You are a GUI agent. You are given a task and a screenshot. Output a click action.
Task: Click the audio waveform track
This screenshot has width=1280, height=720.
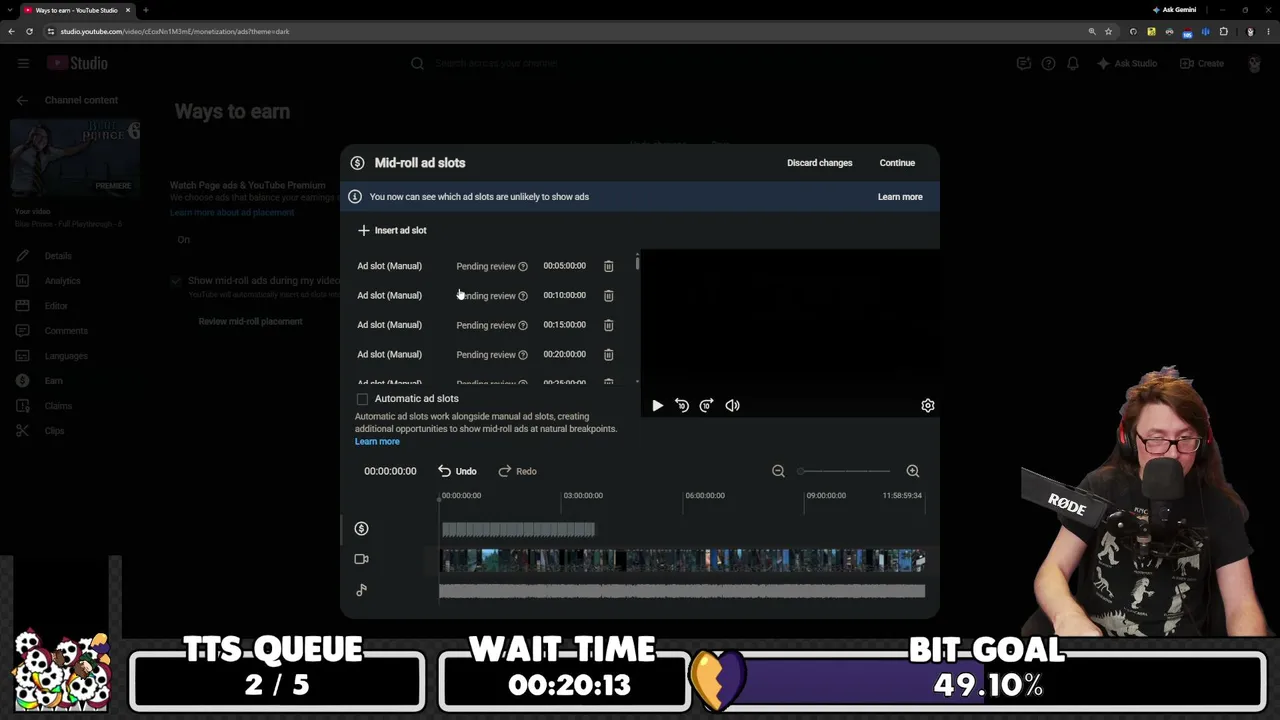pos(682,591)
